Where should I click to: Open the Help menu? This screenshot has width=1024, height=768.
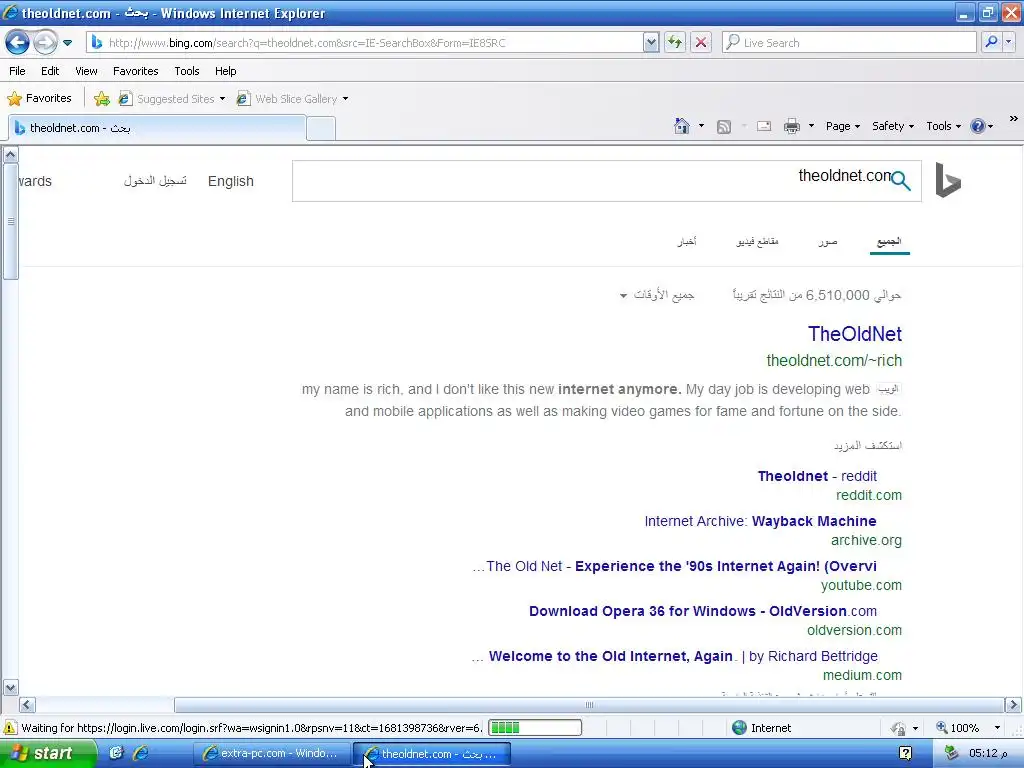pyautogui.click(x=225, y=71)
